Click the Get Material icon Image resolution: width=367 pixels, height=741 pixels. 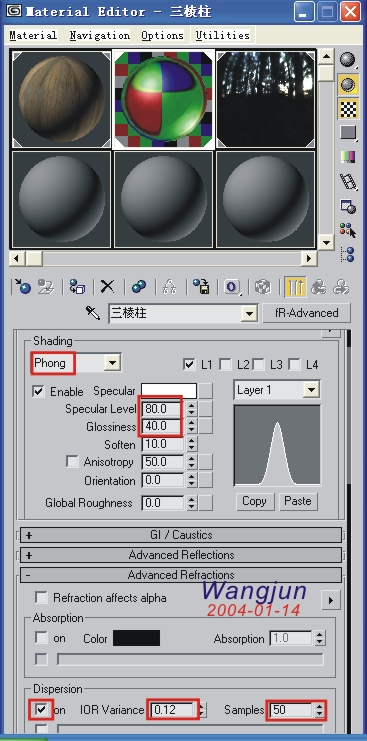coord(22,287)
